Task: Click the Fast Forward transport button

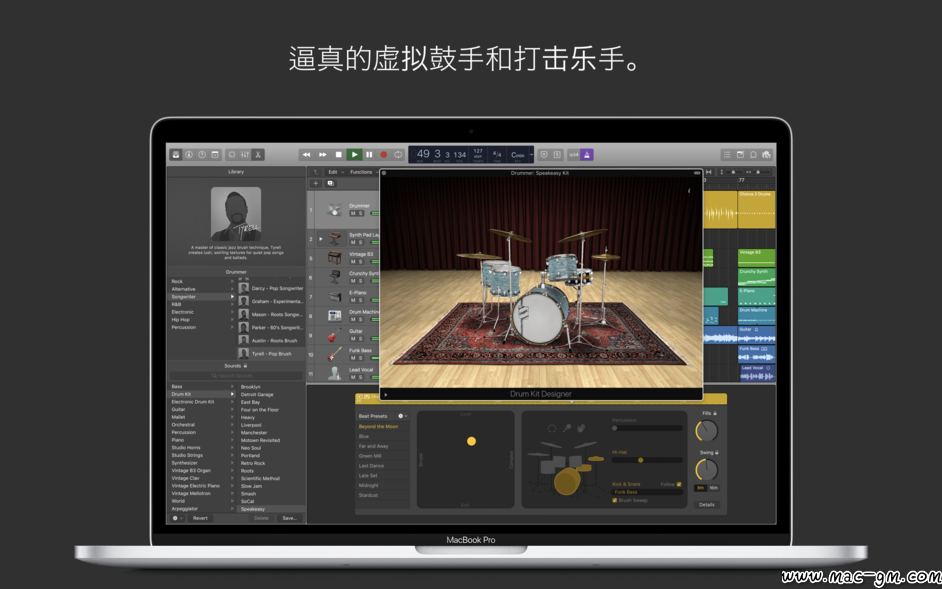Action: click(x=323, y=154)
